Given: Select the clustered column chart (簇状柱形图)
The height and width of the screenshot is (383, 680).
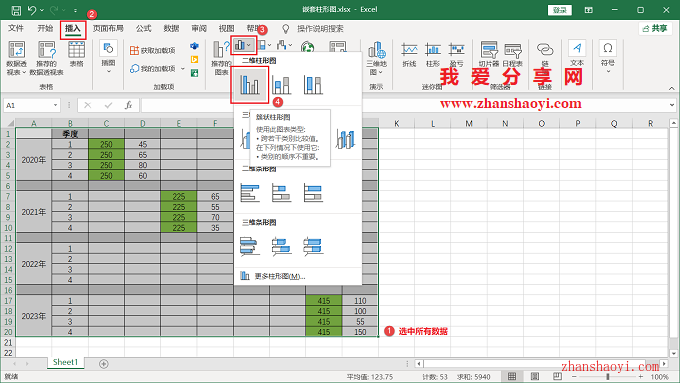Looking at the screenshot, I should 250,85.
